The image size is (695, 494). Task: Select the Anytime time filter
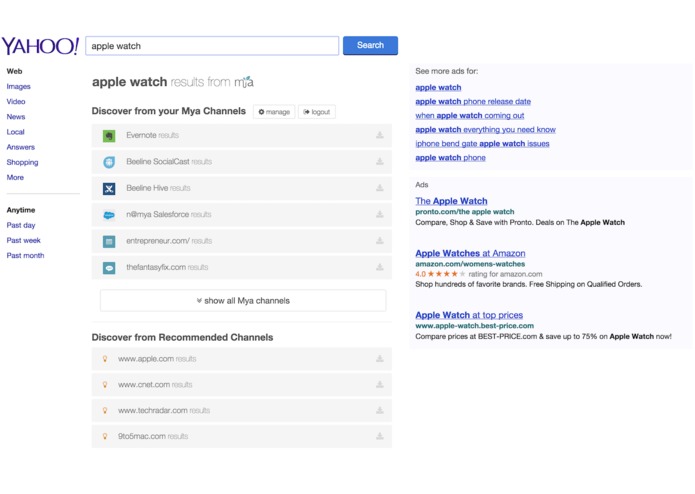[21, 210]
